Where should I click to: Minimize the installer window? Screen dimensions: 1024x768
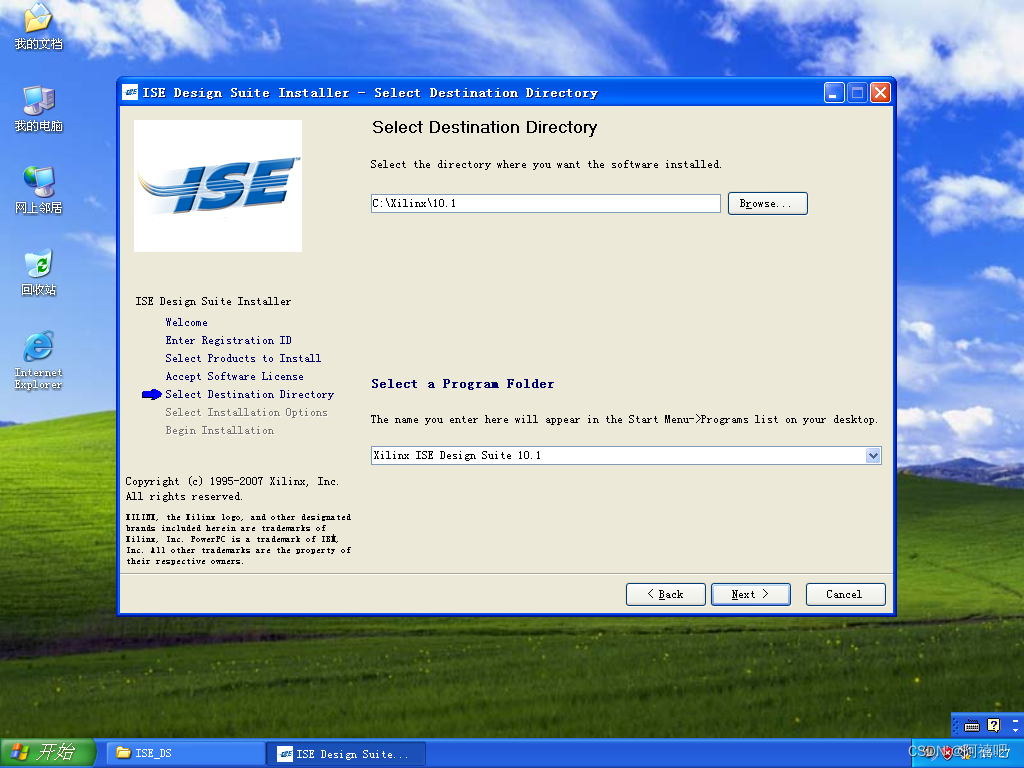(834, 93)
